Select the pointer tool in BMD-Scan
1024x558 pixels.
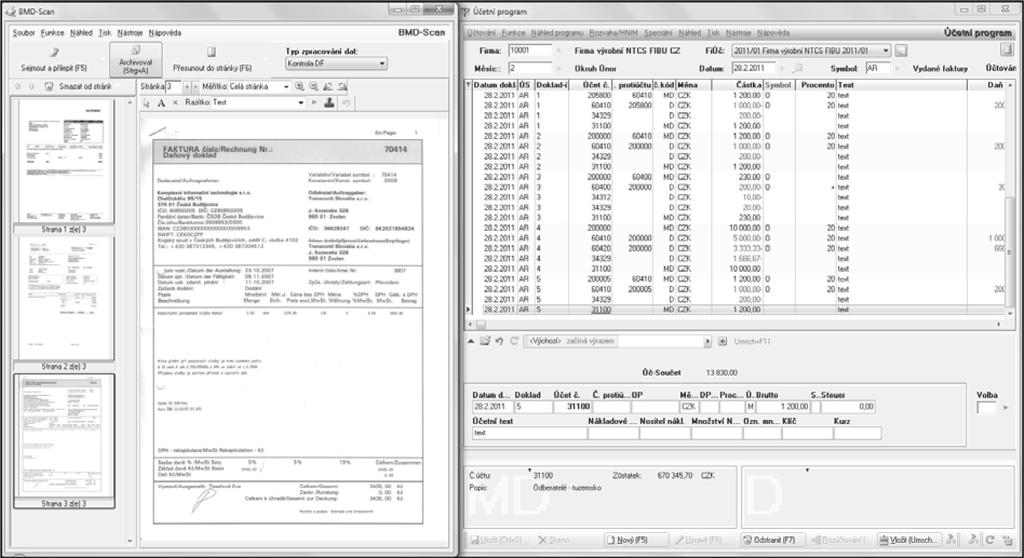(146, 103)
